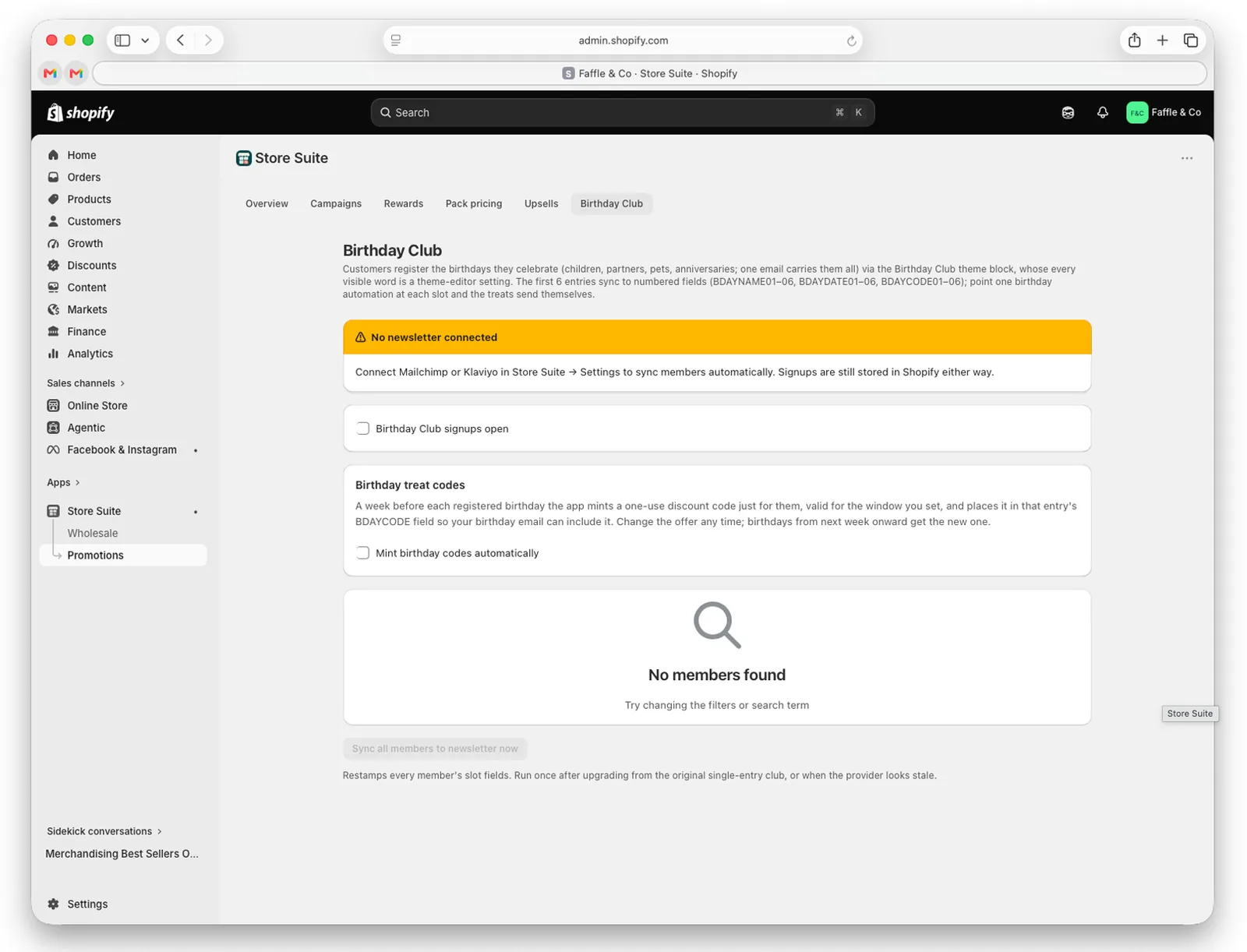1247x952 pixels.
Task: Click the Shopify logo in top bar
Action: [80, 112]
